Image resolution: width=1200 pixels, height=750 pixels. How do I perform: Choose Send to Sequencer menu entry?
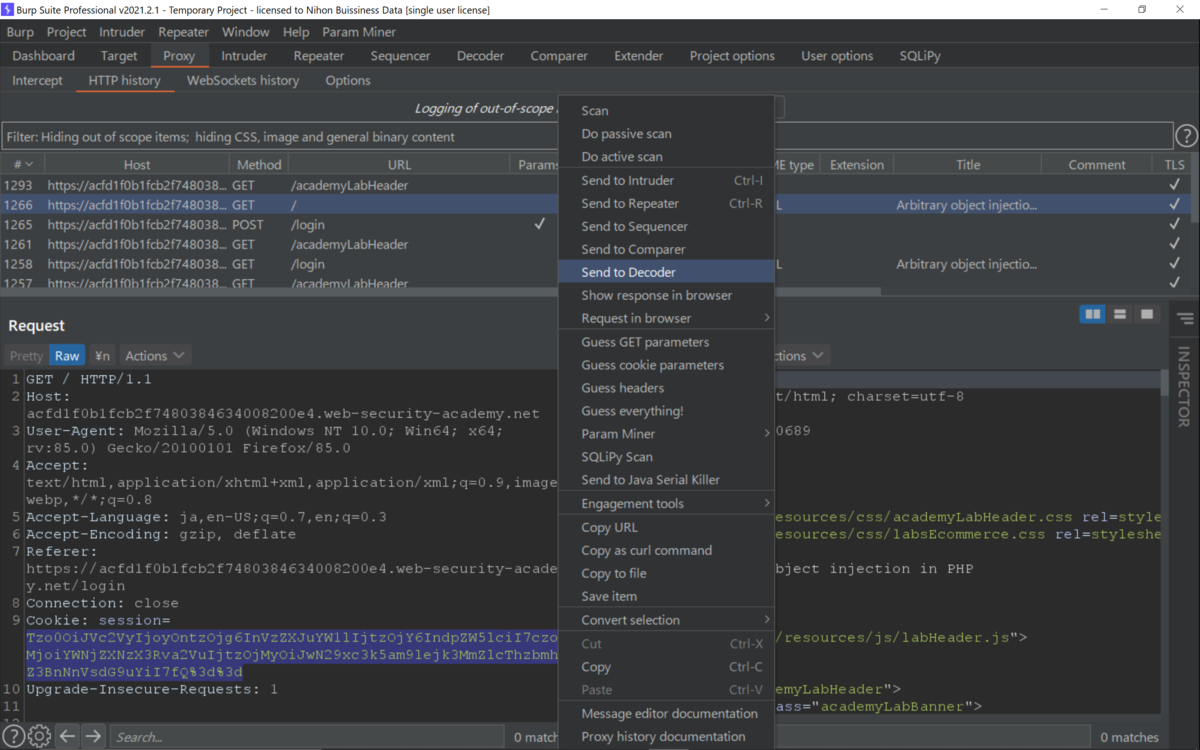click(667, 226)
